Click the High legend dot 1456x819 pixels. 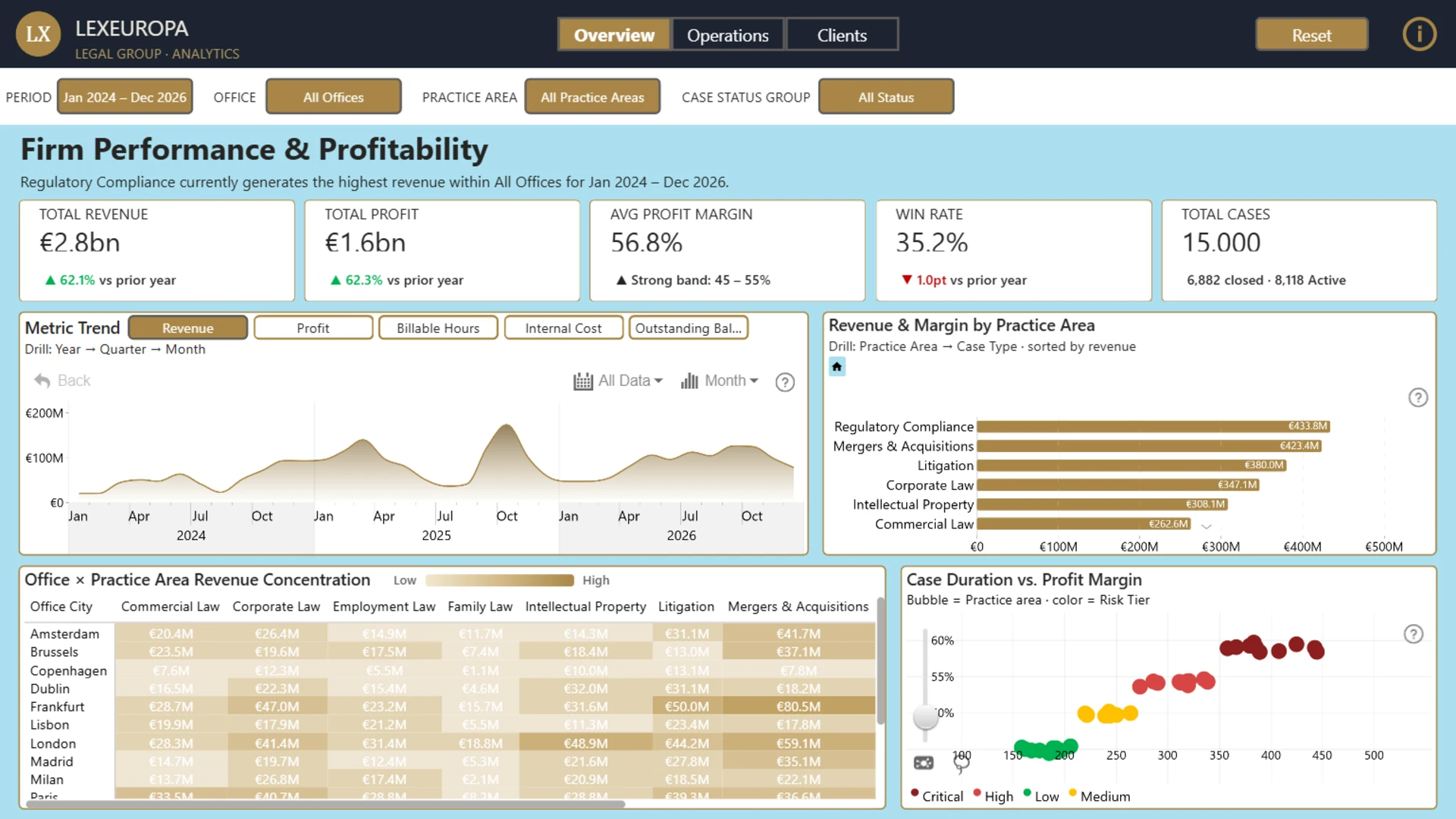click(977, 793)
